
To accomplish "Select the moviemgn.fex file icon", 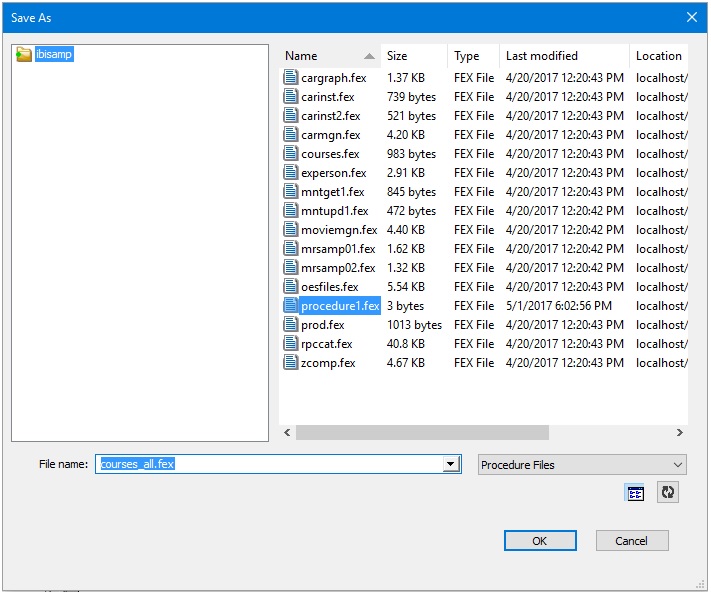I will 291,230.
